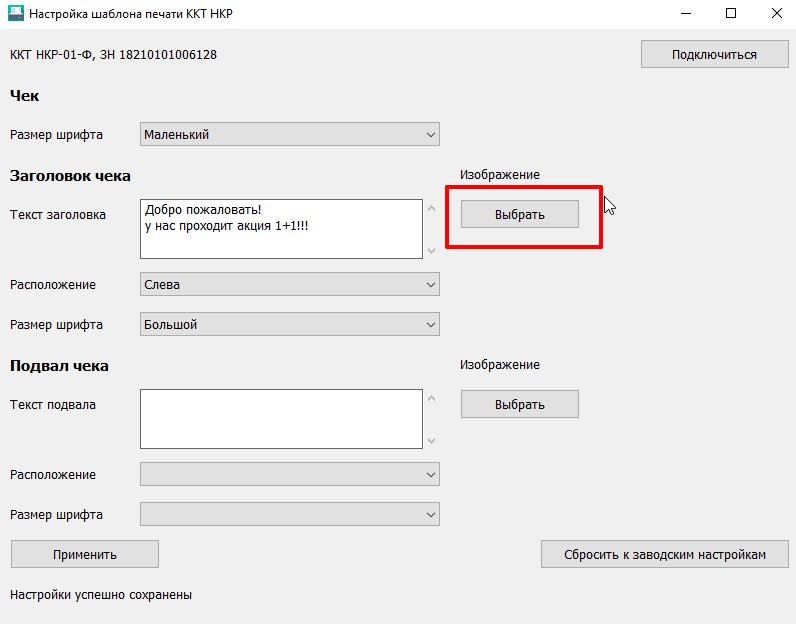Click header text scroll down arrow
This screenshot has width=796, height=624.
pyautogui.click(x=432, y=250)
